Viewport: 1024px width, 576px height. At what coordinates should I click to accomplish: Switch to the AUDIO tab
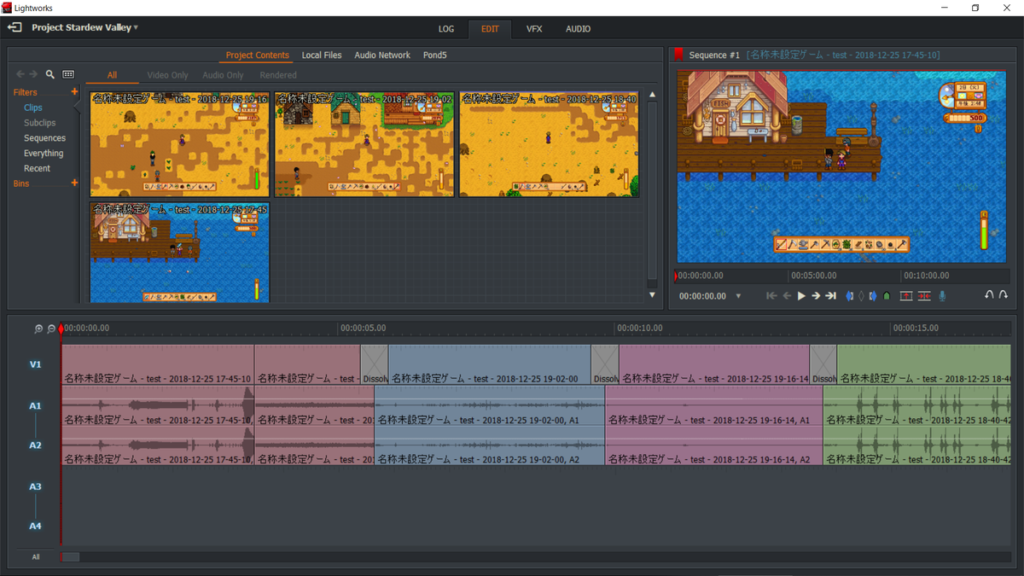[578, 29]
